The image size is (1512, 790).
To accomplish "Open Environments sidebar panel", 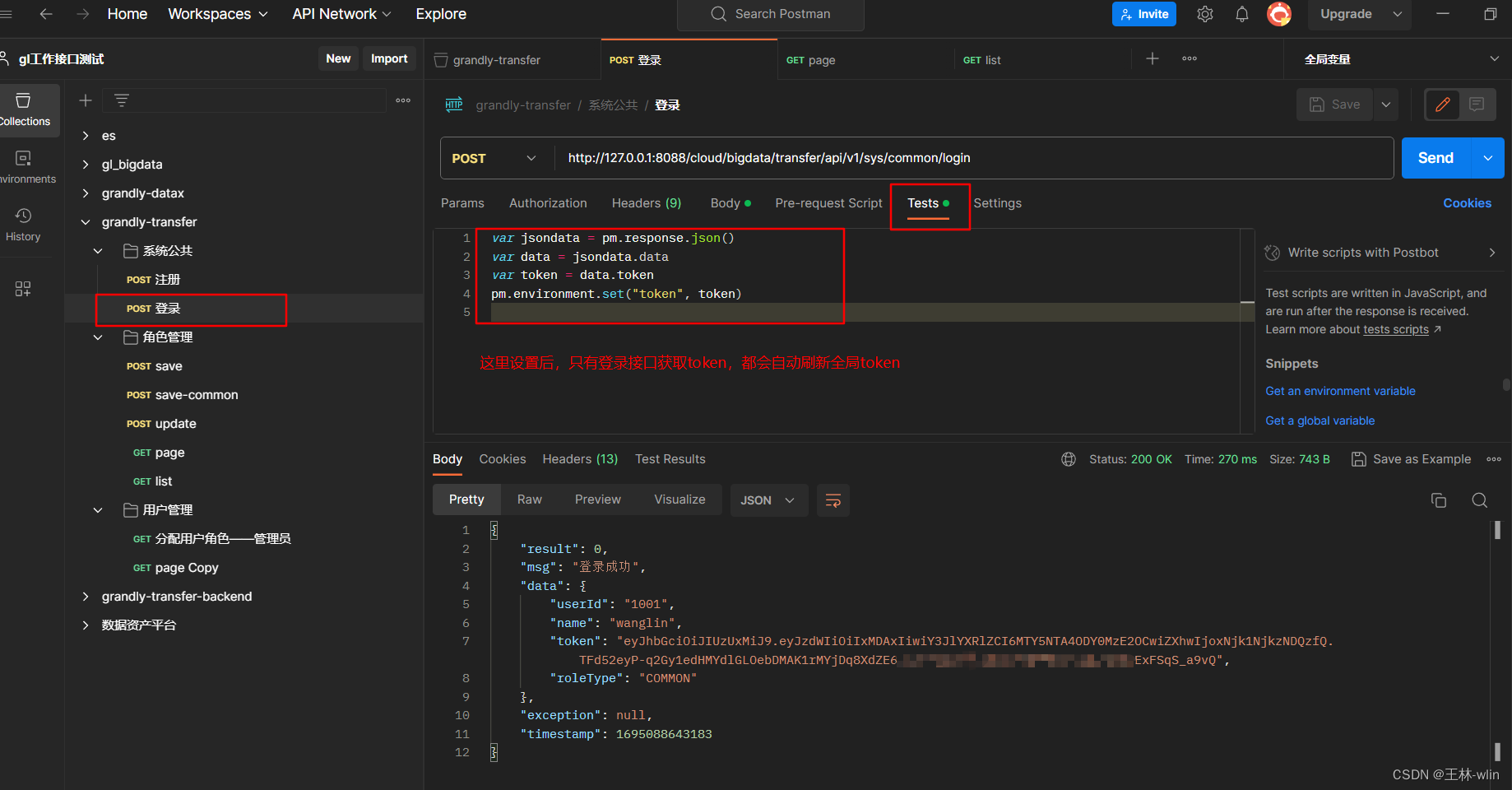I will pyautogui.click(x=25, y=167).
